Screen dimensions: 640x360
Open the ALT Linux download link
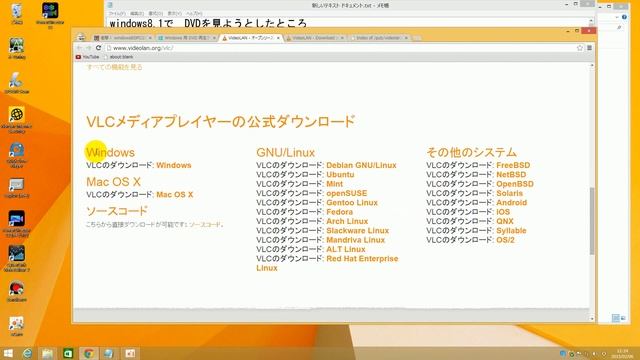[346, 249]
